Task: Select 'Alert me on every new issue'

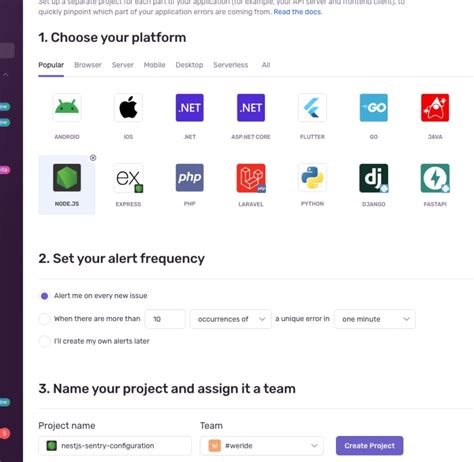Action: point(44,296)
